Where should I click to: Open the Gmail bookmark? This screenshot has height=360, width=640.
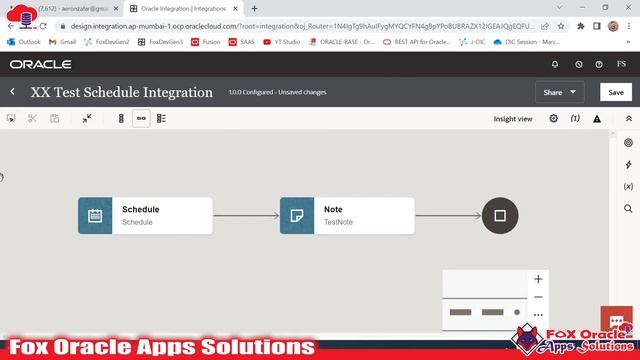62,42
